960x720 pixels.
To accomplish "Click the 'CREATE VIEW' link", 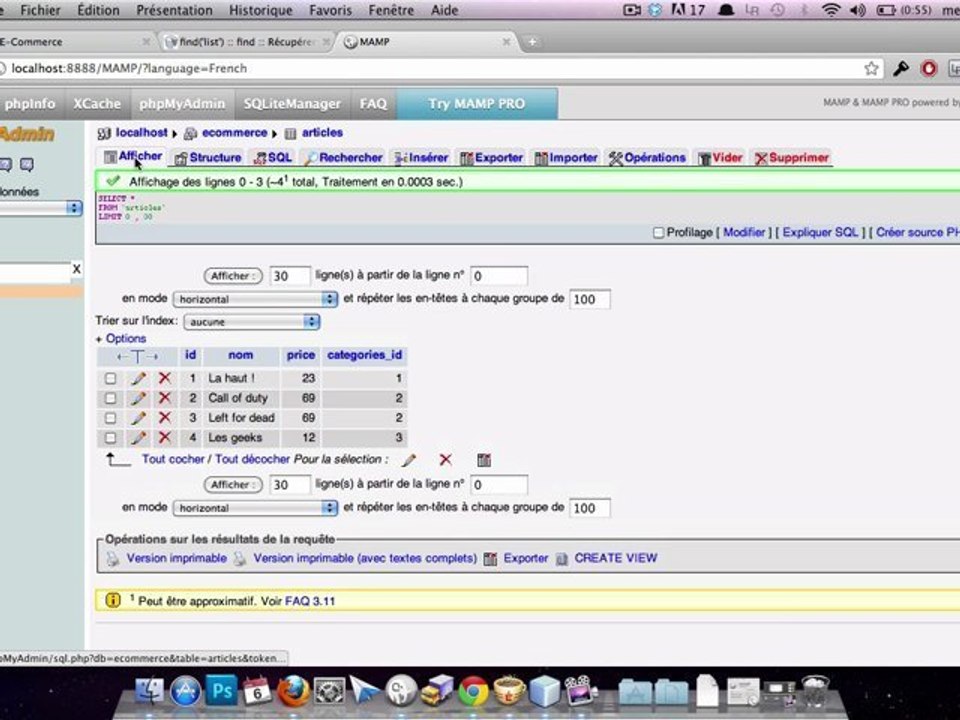I will [x=615, y=558].
